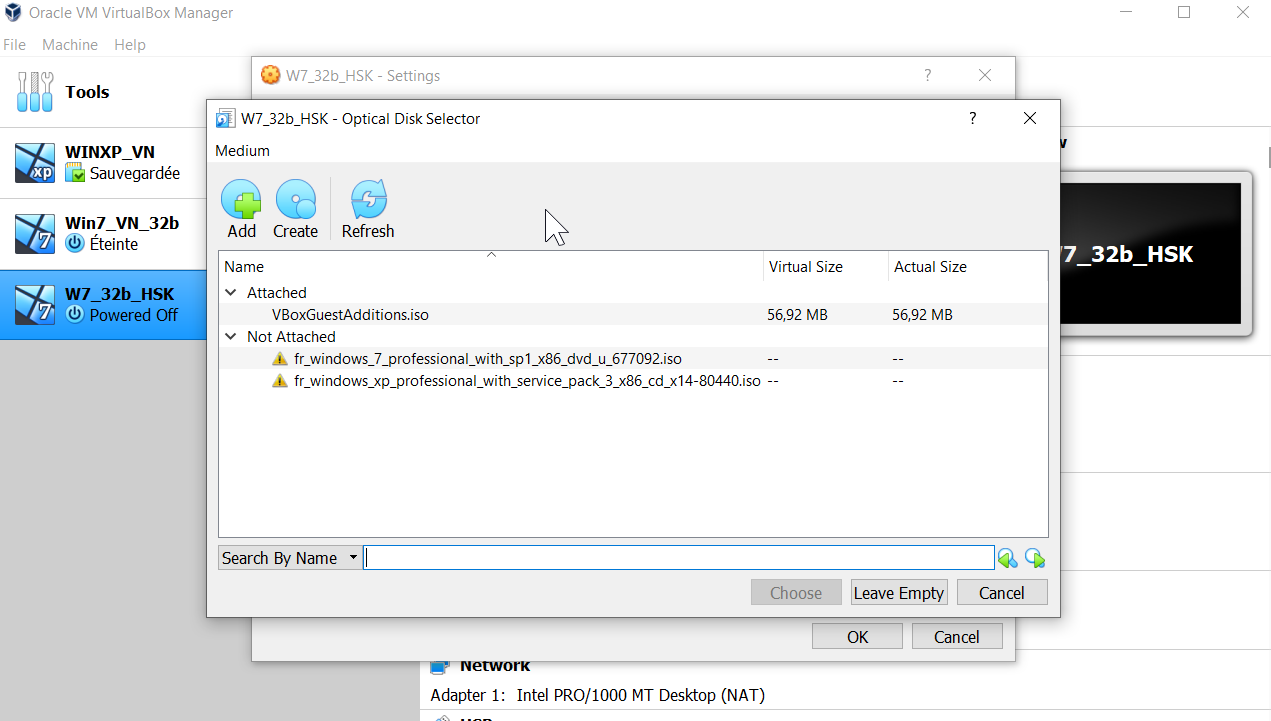Open the File menu in VirtualBox Manager
The width and height of the screenshot is (1271, 721).
[x=15, y=45]
